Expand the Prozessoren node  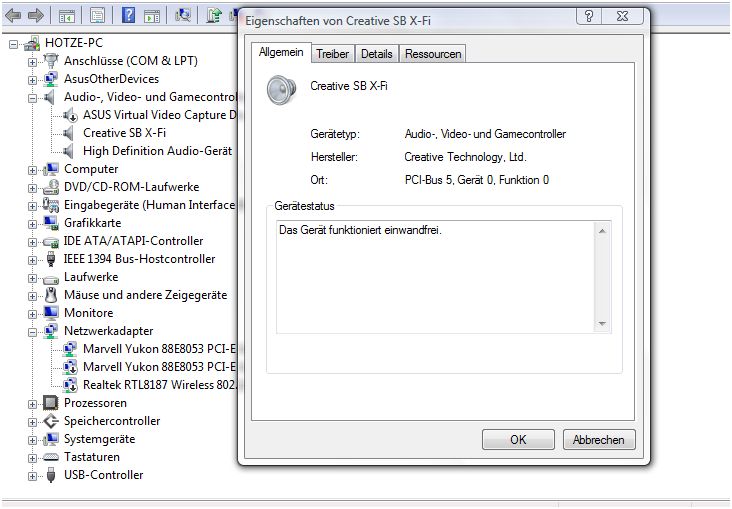pos(32,404)
